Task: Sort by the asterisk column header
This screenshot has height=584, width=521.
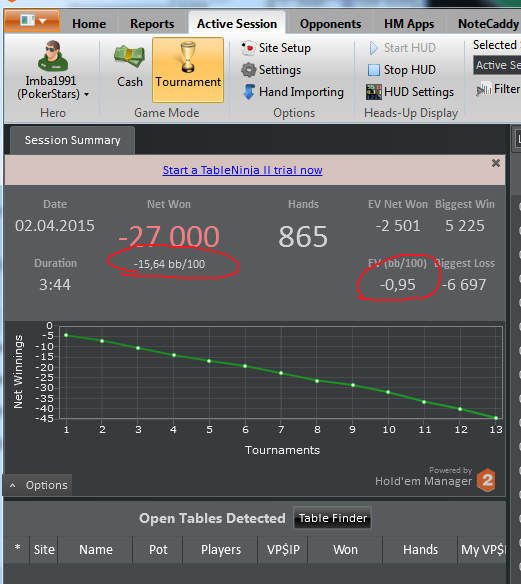Action: coord(17,550)
